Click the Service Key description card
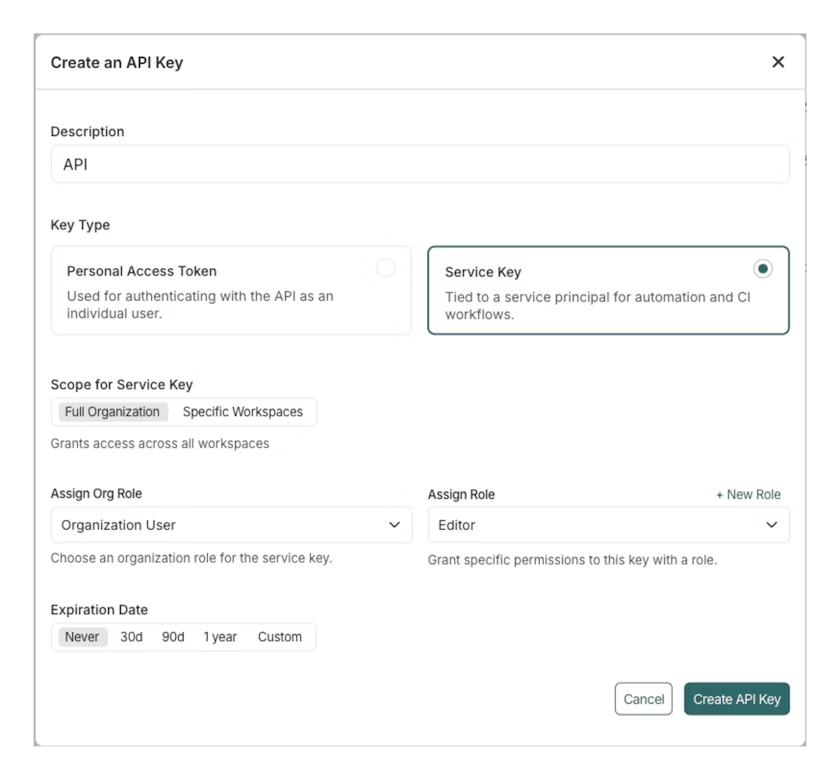Screen dimensions: 840x780 607,290
